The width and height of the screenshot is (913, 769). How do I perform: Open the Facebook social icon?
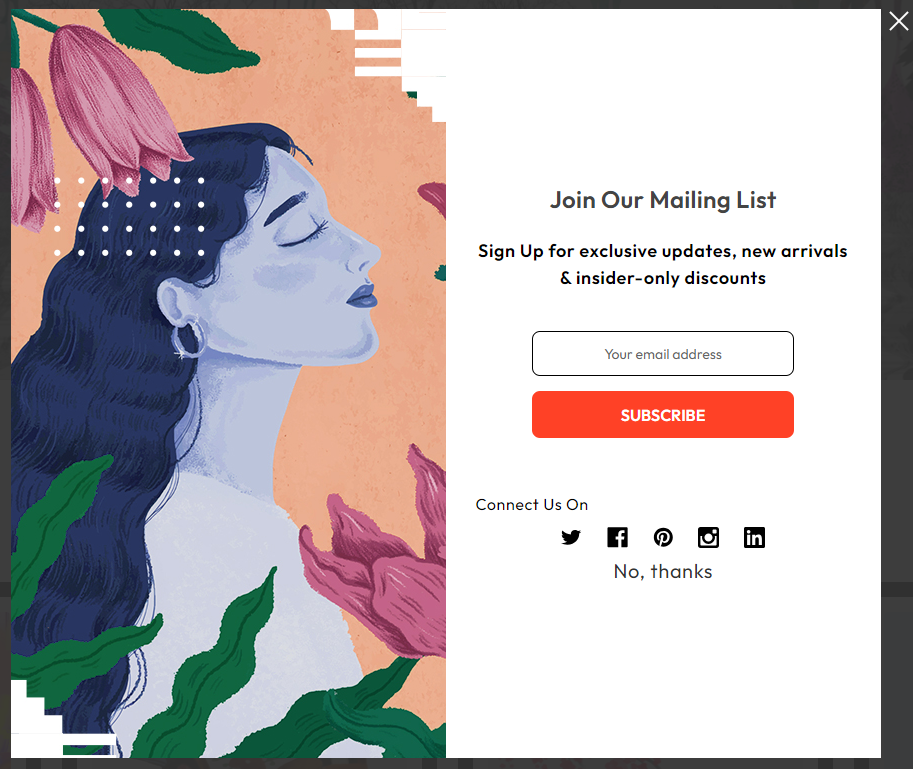pyautogui.click(x=617, y=537)
